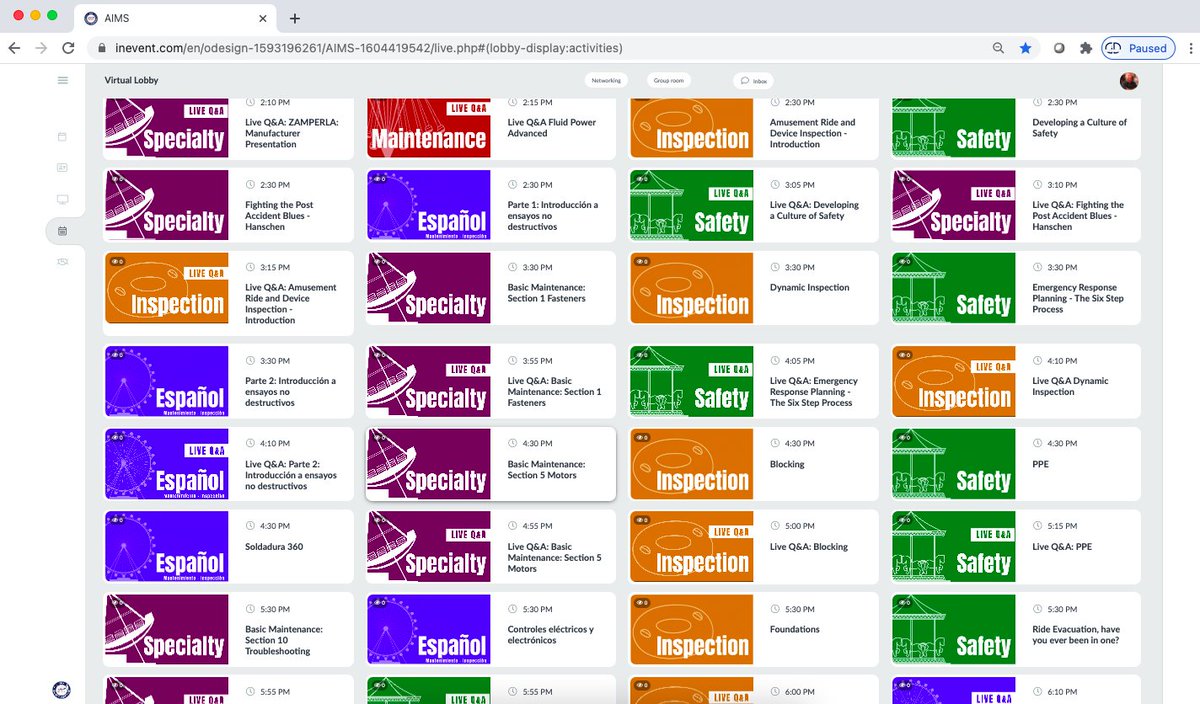Bookmark page with the star icon
This screenshot has width=1200, height=704.
pos(1025,48)
